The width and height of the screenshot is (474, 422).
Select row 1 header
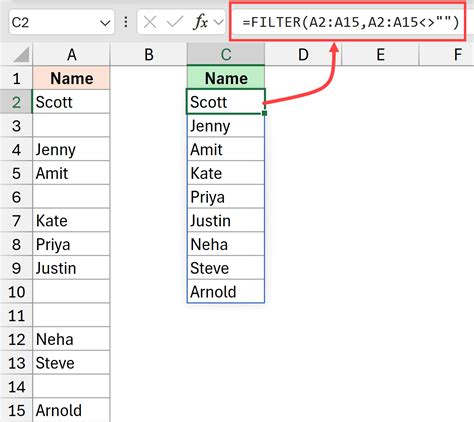click(16, 78)
